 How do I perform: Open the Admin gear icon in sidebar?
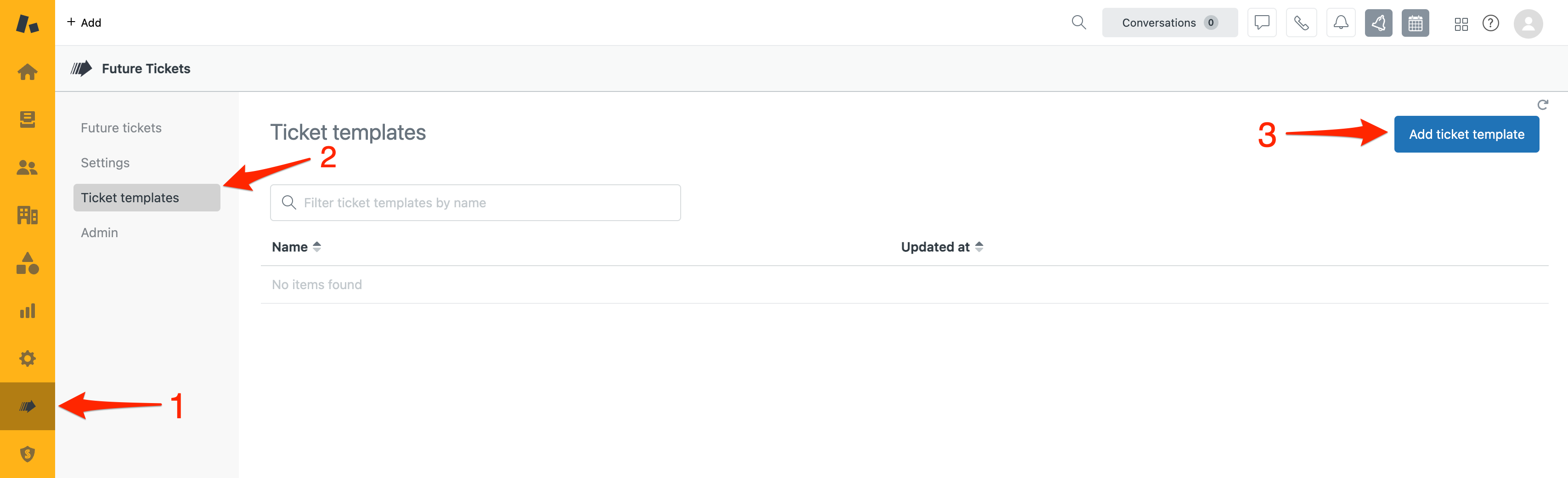tap(28, 358)
